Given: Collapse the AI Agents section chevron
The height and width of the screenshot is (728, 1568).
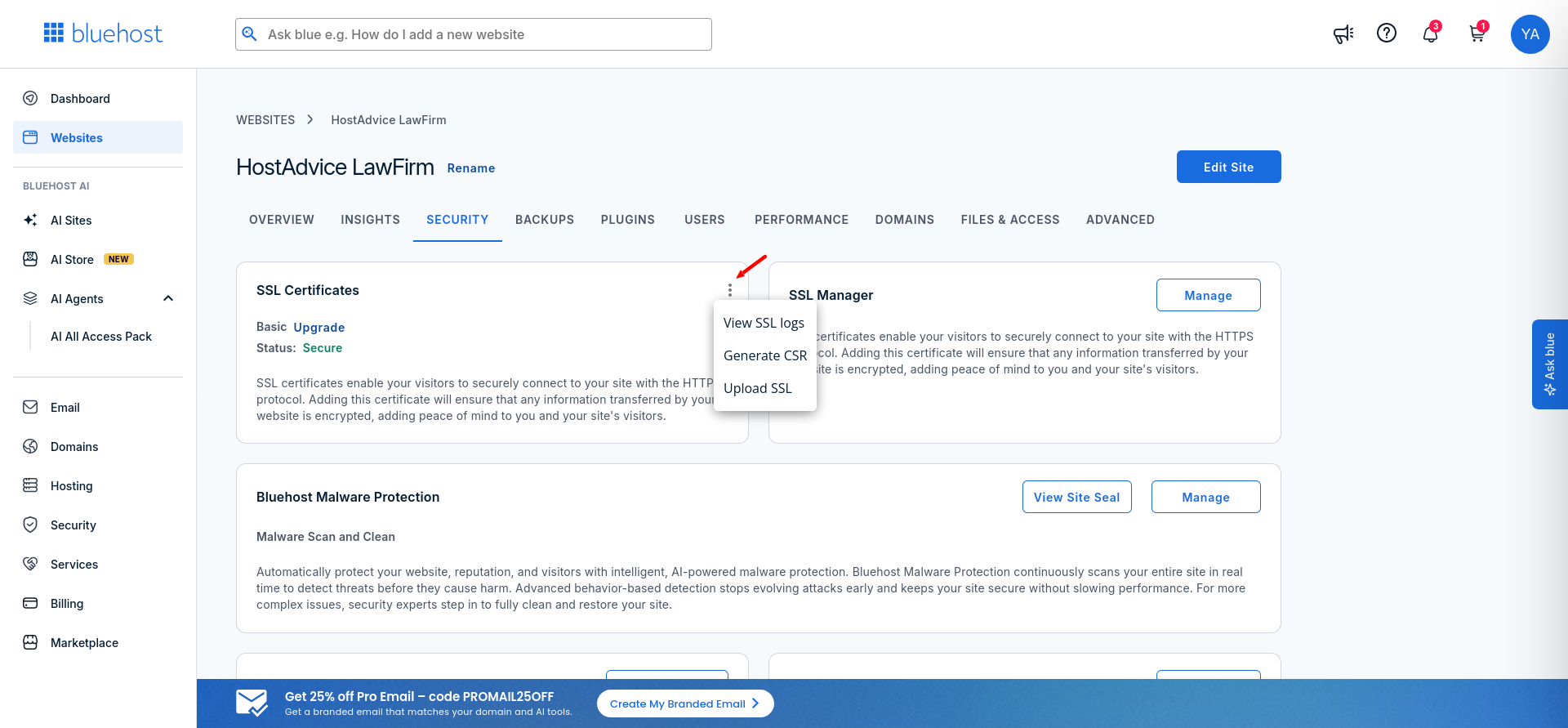Looking at the screenshot, I should pyautogui.click(x=168, y=298).
